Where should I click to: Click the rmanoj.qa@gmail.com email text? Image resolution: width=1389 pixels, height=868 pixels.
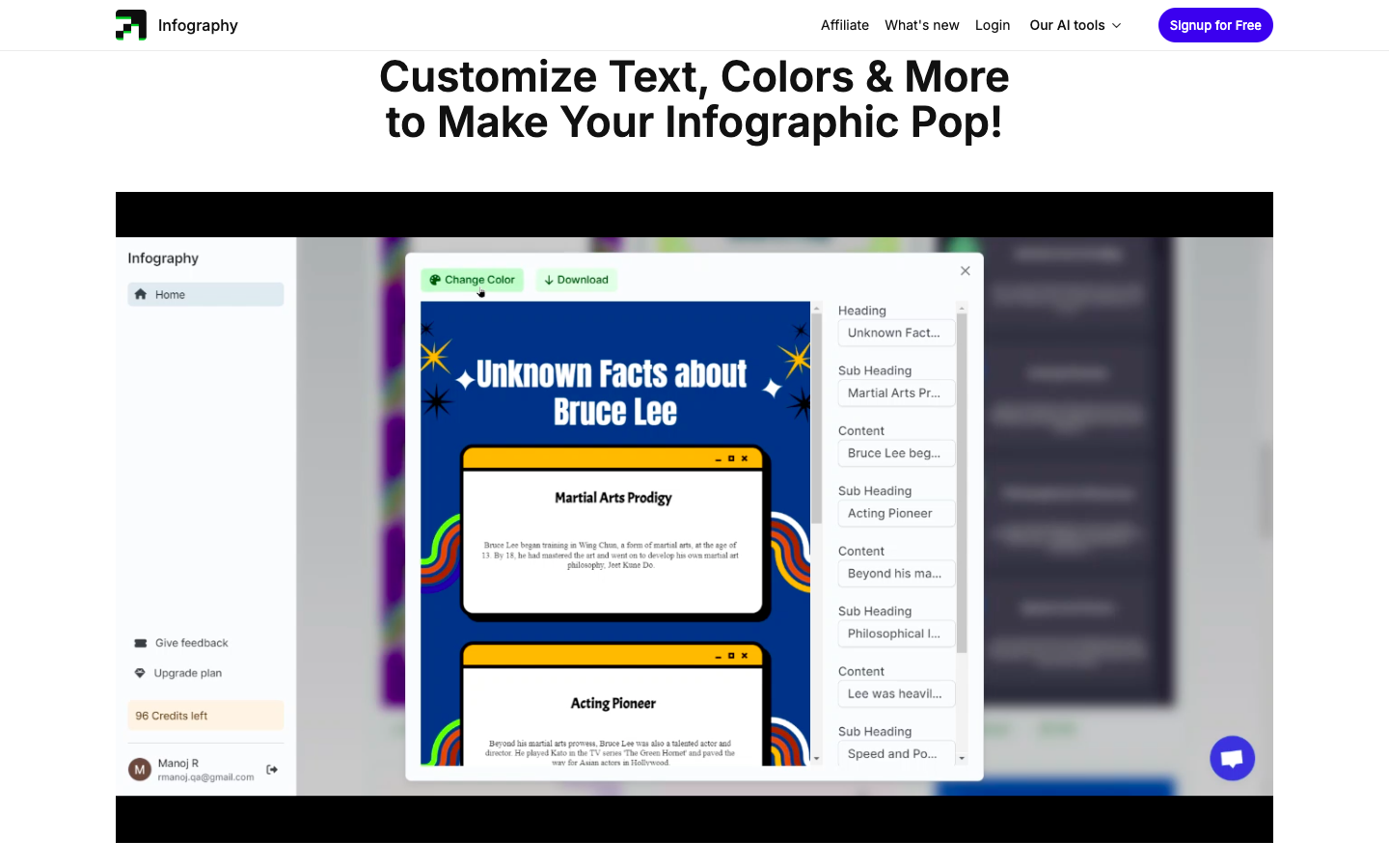pyautogui.click(x=205, y=777)
